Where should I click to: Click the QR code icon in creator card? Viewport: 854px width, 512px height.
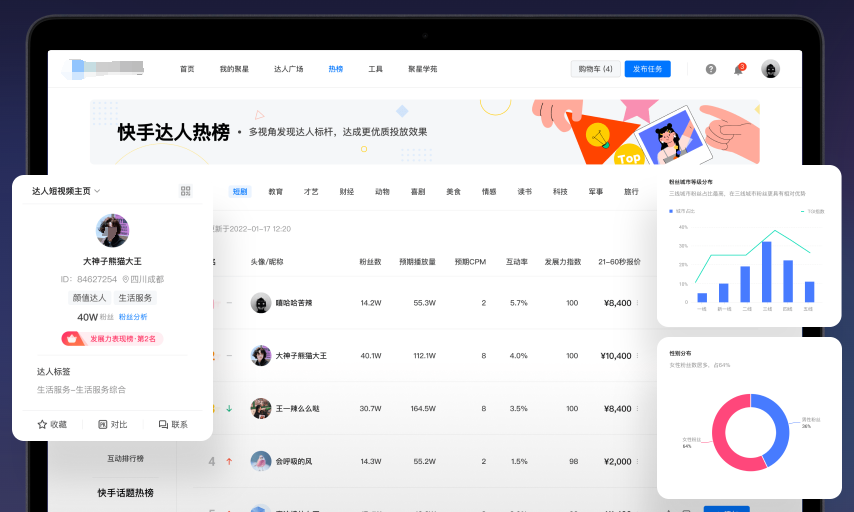(186, 191)
